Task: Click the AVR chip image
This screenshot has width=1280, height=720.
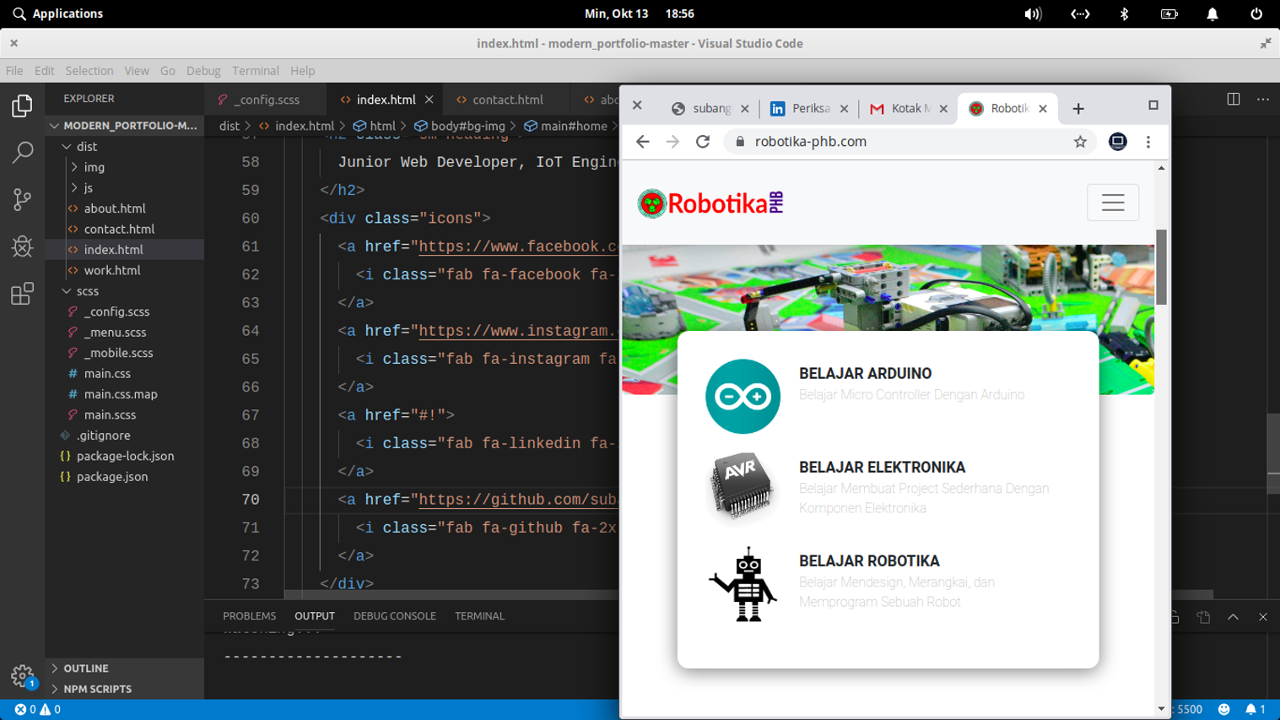Action: pyautogui.click(x=742, y=487)
